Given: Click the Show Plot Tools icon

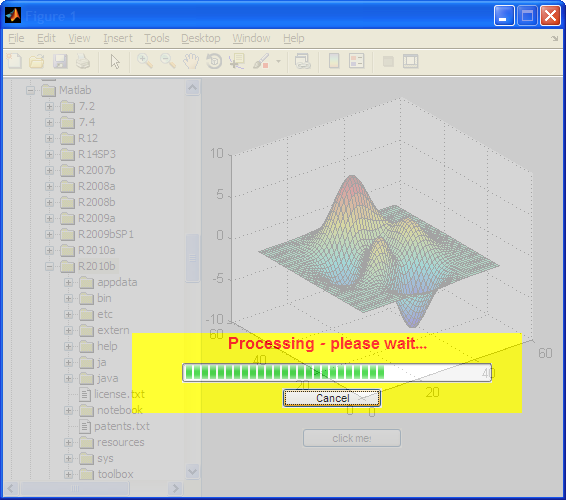Looking at the screenshot, I should (410, 61).
